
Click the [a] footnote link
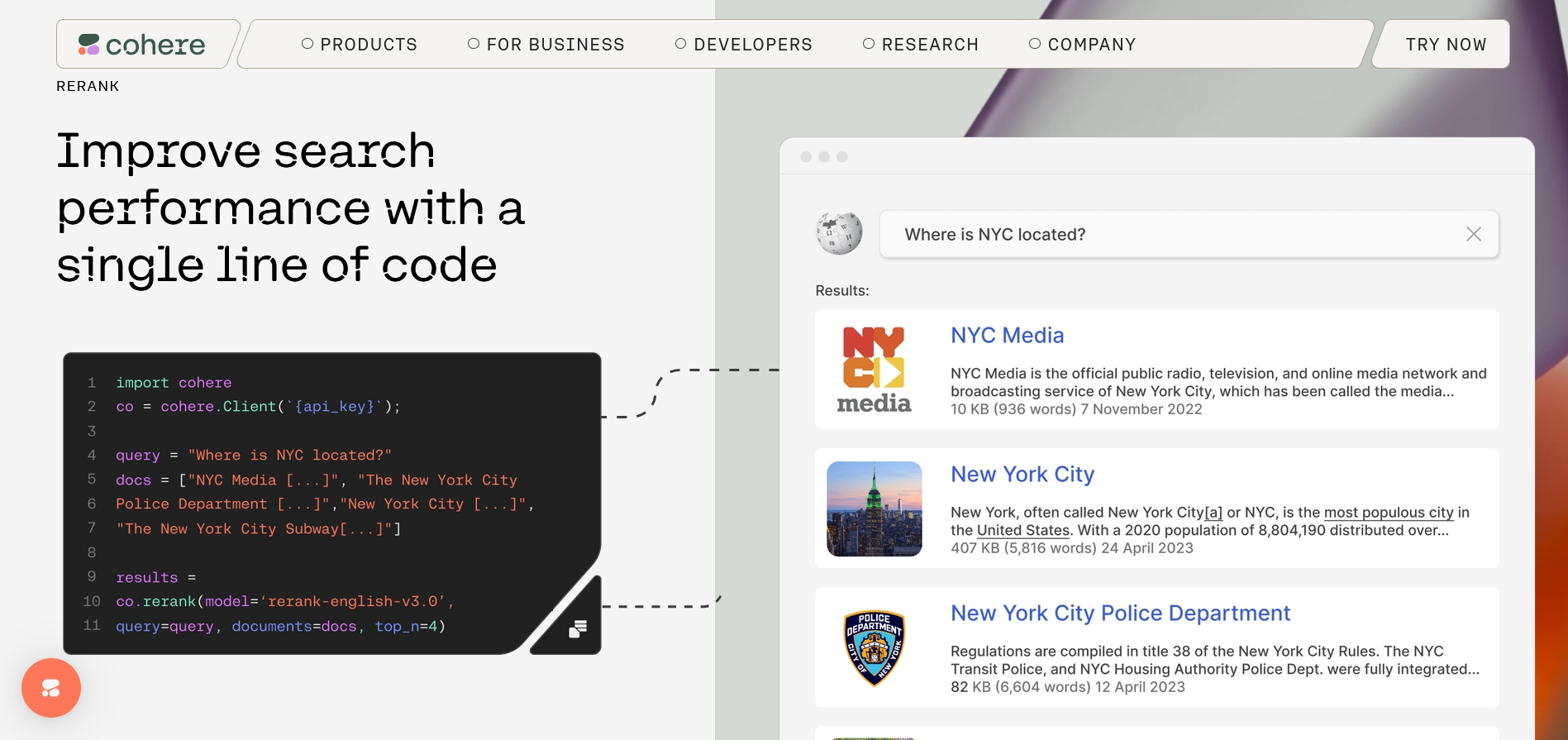click(1213, 513)
